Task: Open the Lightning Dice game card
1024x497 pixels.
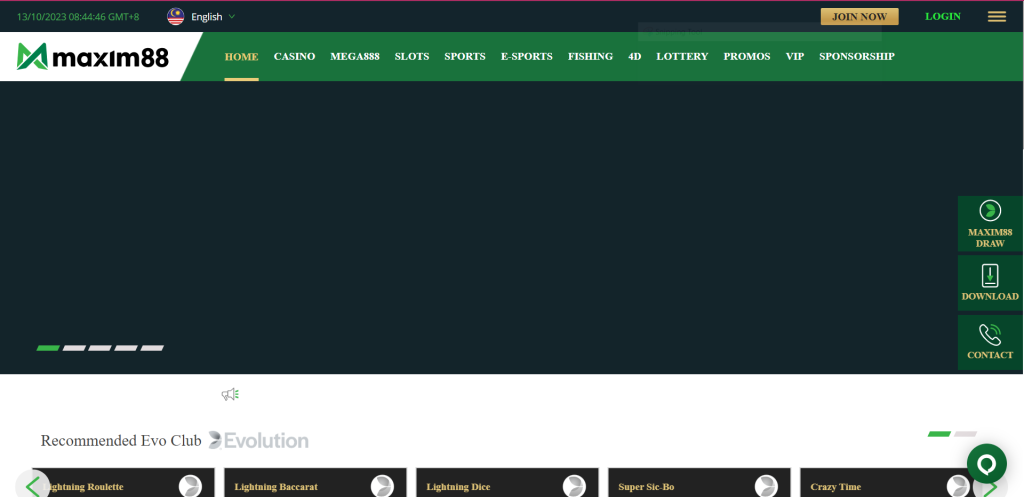Action: 507,483
